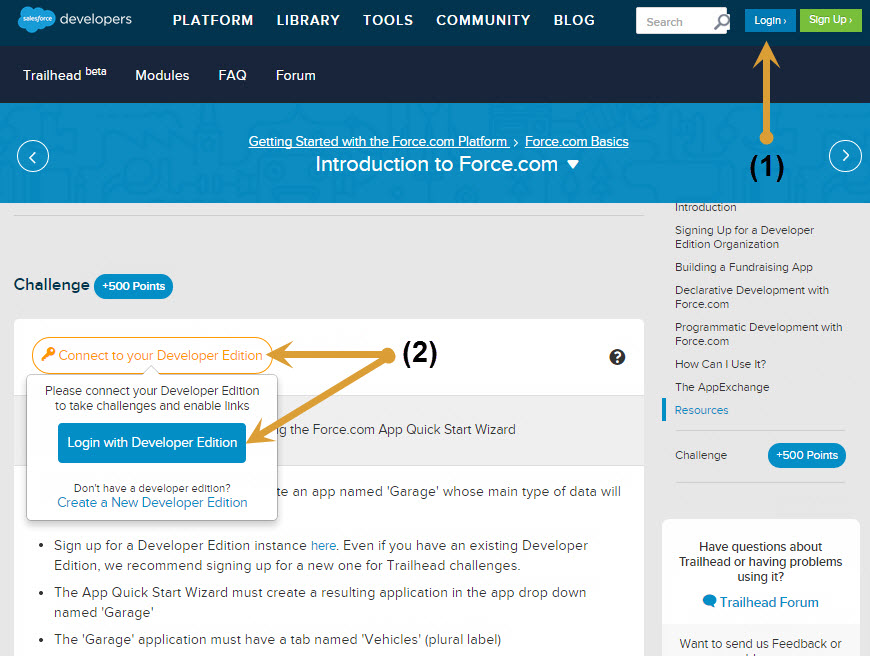Click the sidebar Challenge link
870x656 pixels.
click(701, 455)
